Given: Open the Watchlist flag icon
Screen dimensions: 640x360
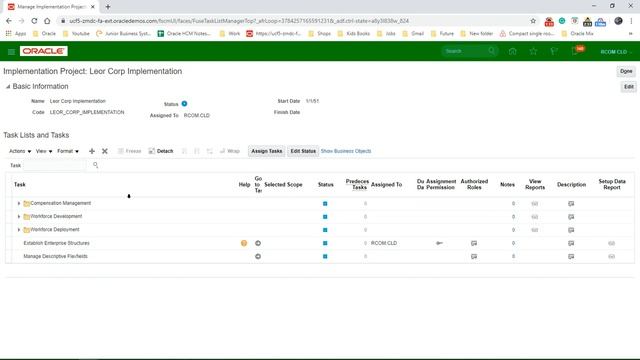Looking at the screenshot, I should click(x=554, y=51).
